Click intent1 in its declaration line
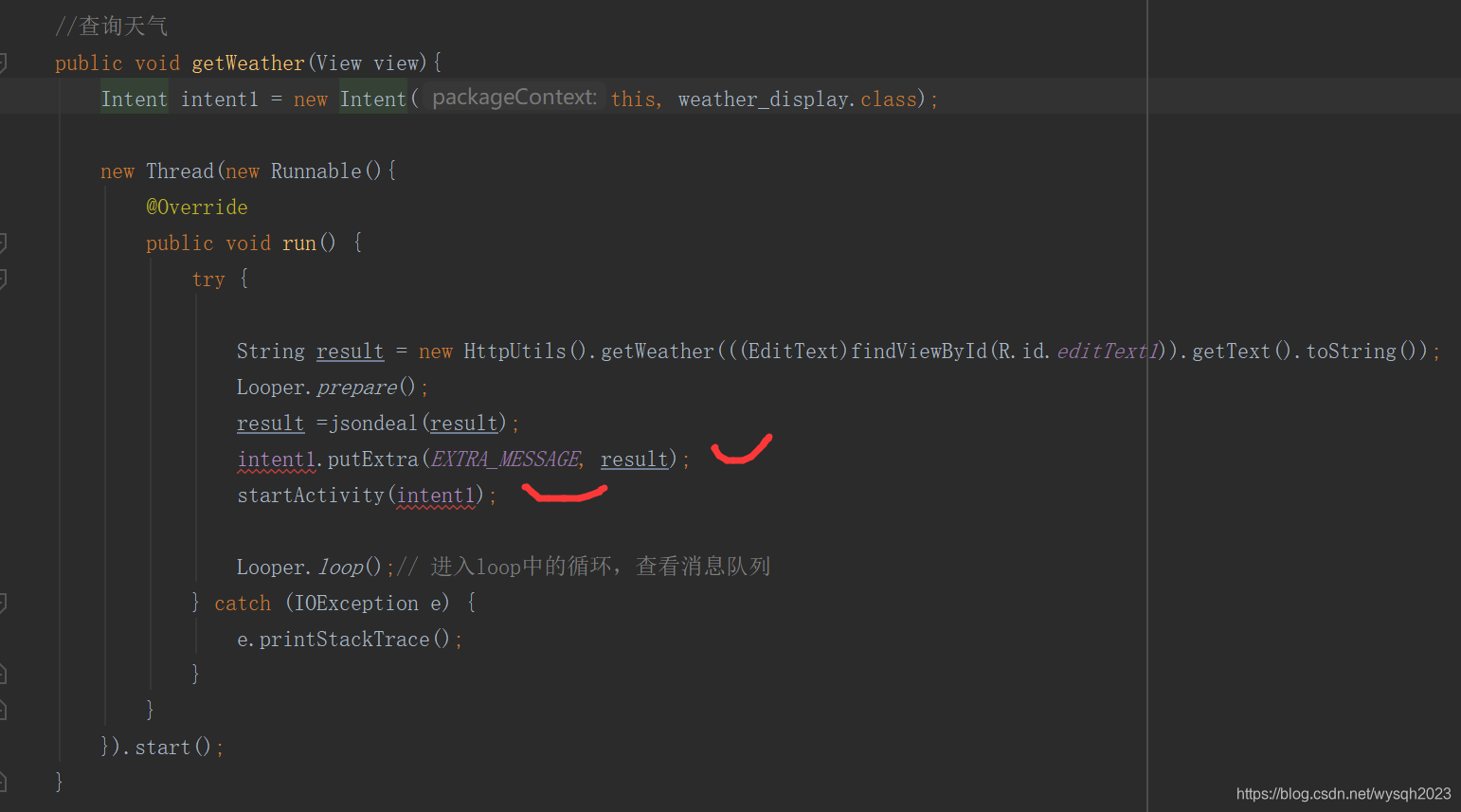 (x=220, y=99)
